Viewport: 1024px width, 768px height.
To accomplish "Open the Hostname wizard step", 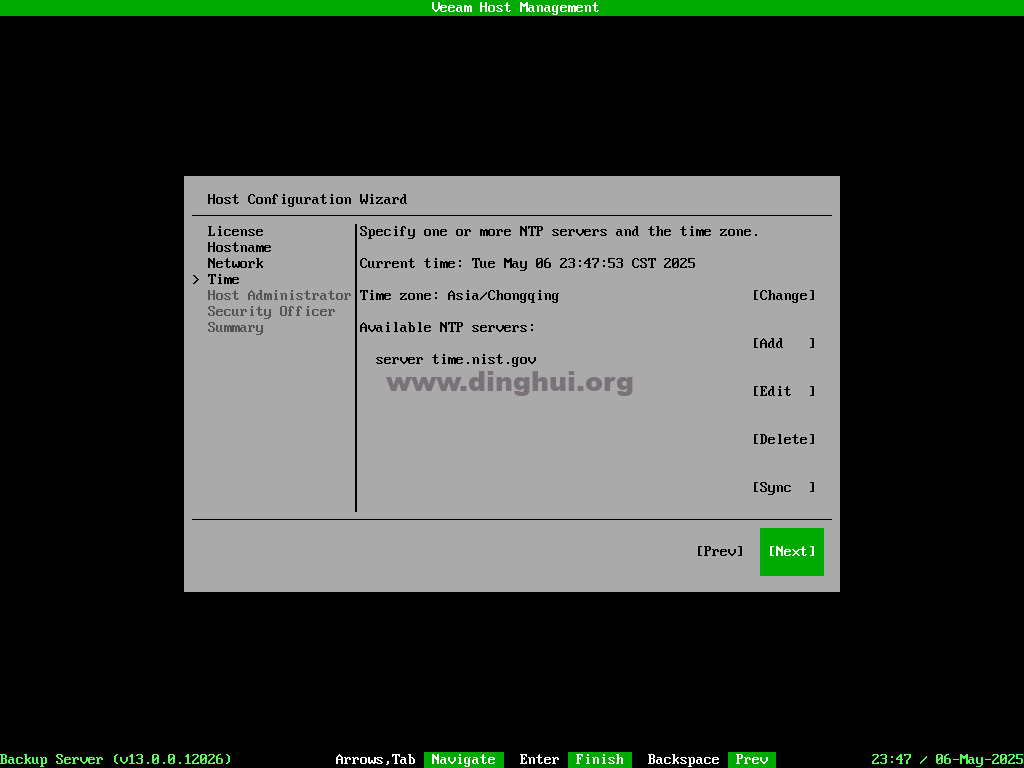I will (239, 248).
